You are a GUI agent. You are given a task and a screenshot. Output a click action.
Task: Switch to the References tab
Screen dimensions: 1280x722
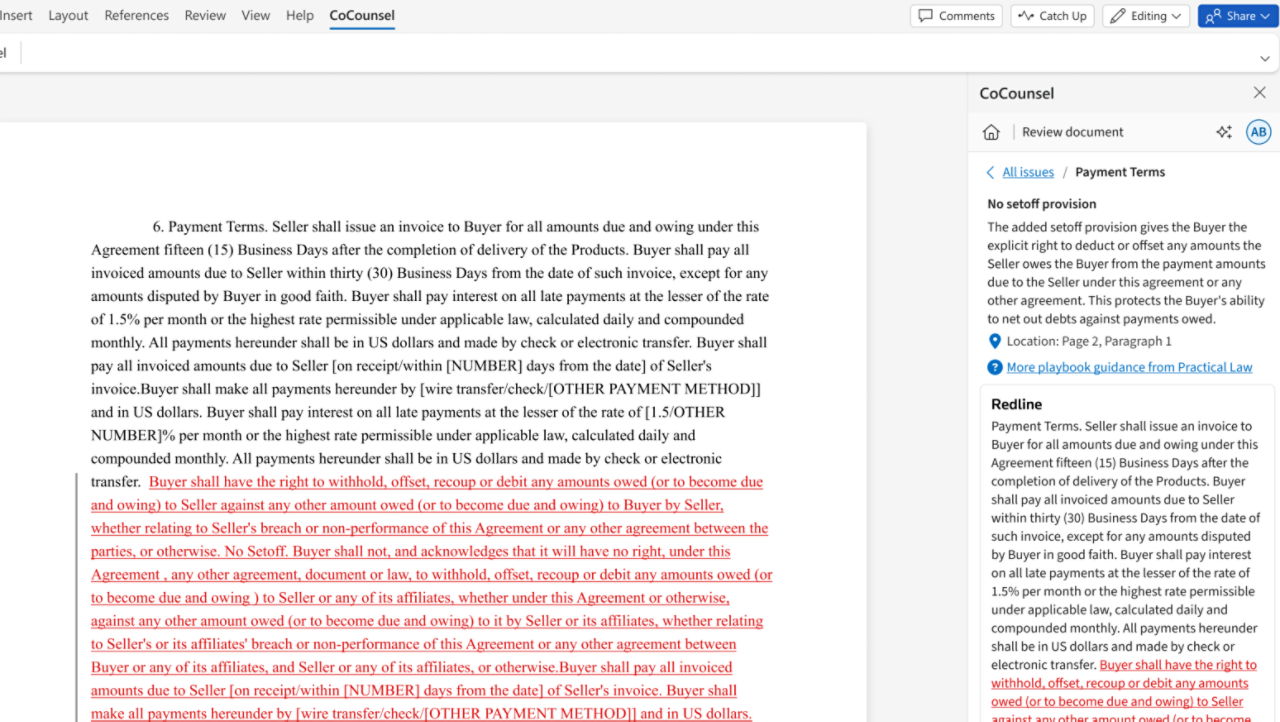click(136, 16)
